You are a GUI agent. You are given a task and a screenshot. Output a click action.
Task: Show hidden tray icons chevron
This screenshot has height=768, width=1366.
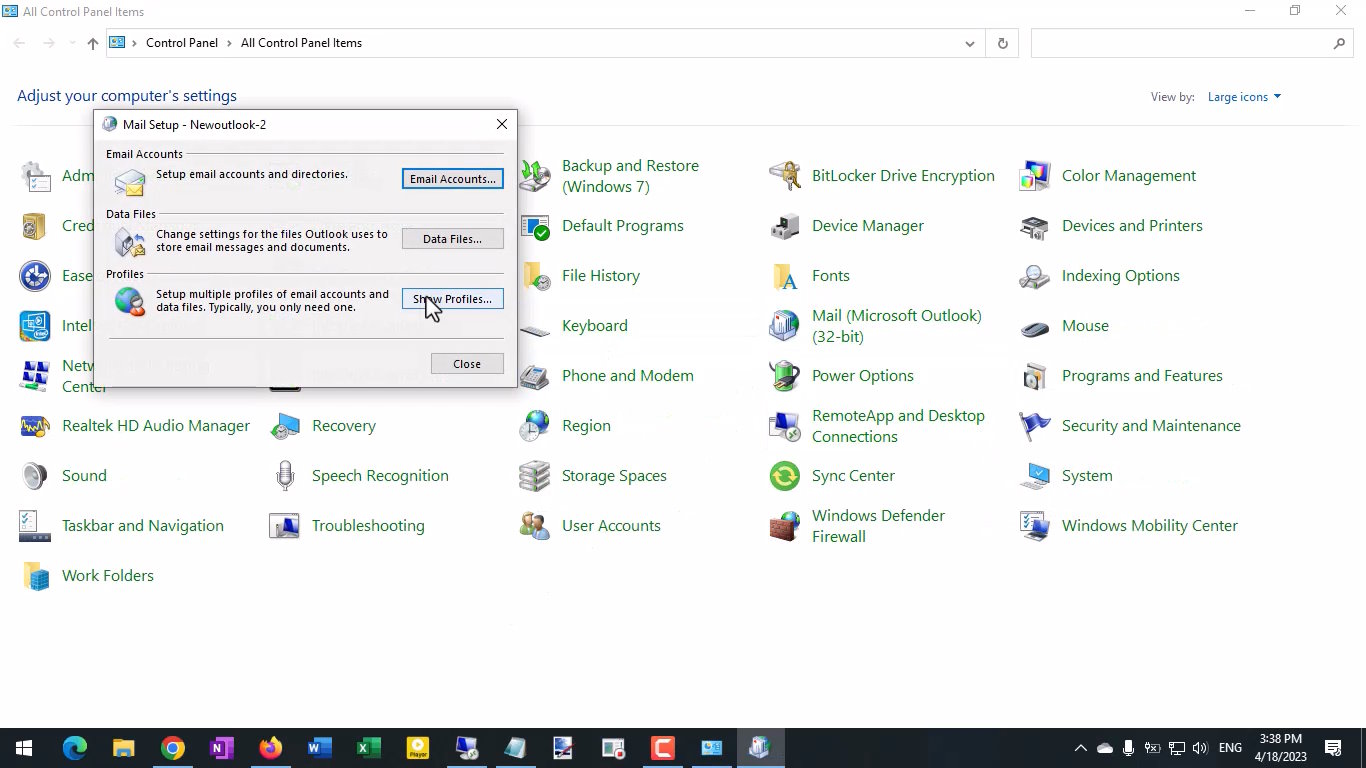click(x=1080, y=748)
